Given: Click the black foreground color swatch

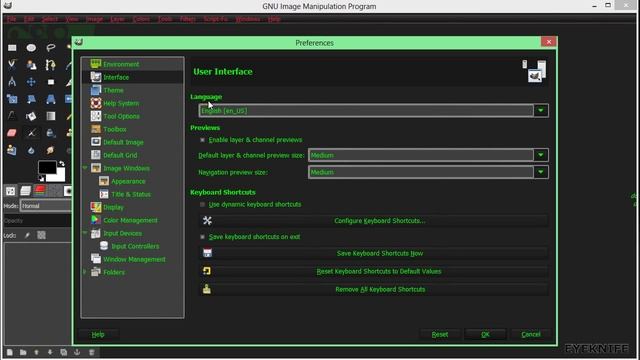Looking at the screenshot, I should tap(47, 167).
